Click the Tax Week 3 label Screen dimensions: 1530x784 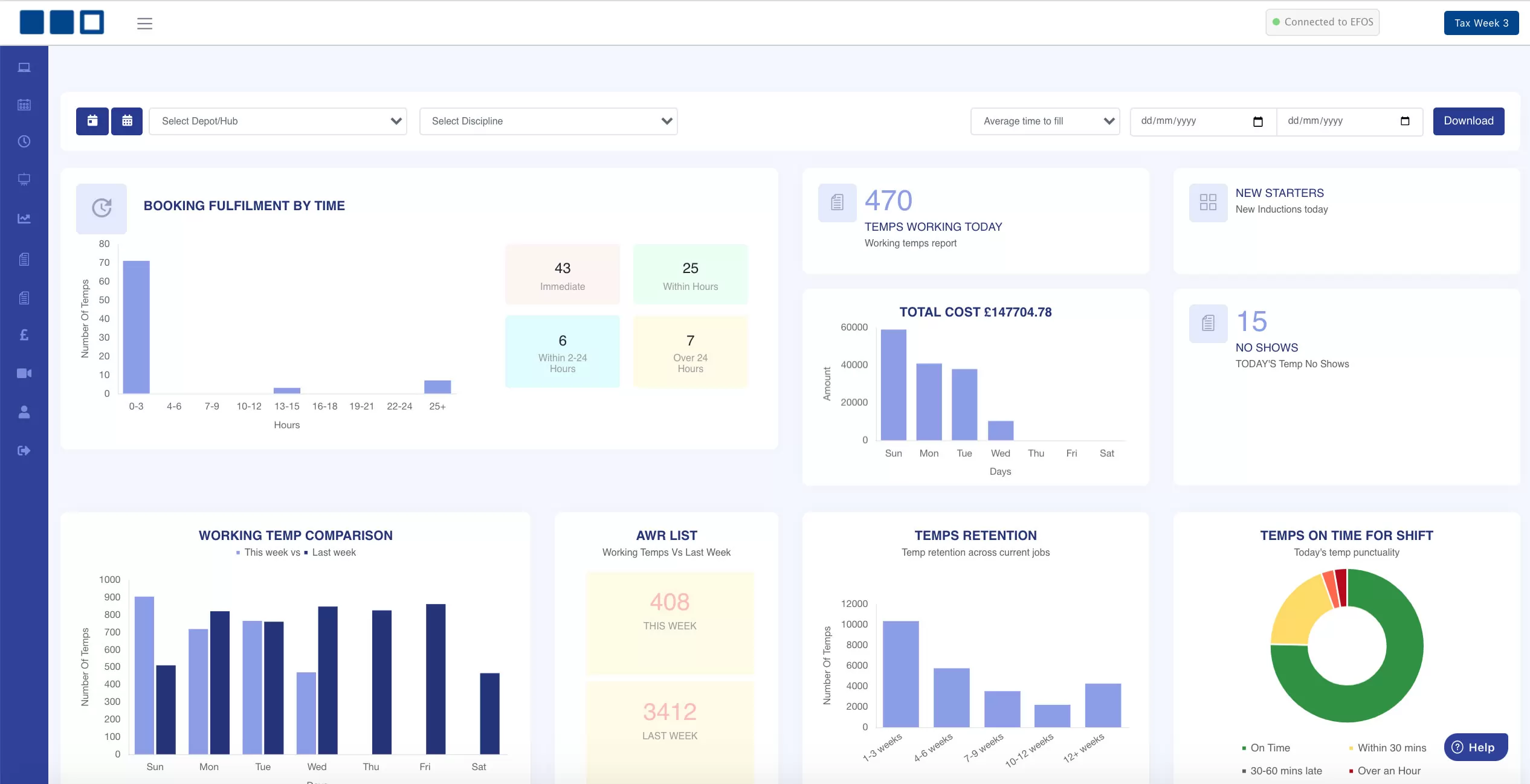(x=1481, y=22)
